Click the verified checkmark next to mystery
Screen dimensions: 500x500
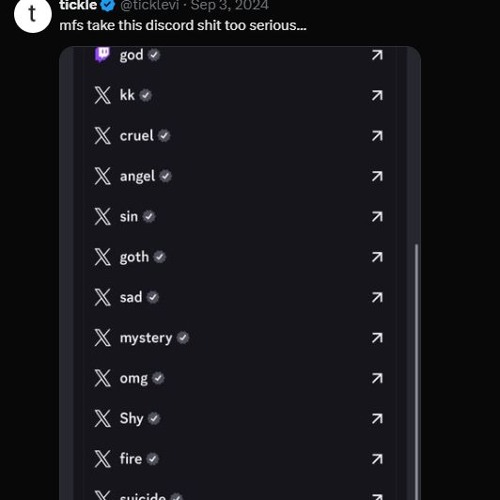tap(183, 338)
